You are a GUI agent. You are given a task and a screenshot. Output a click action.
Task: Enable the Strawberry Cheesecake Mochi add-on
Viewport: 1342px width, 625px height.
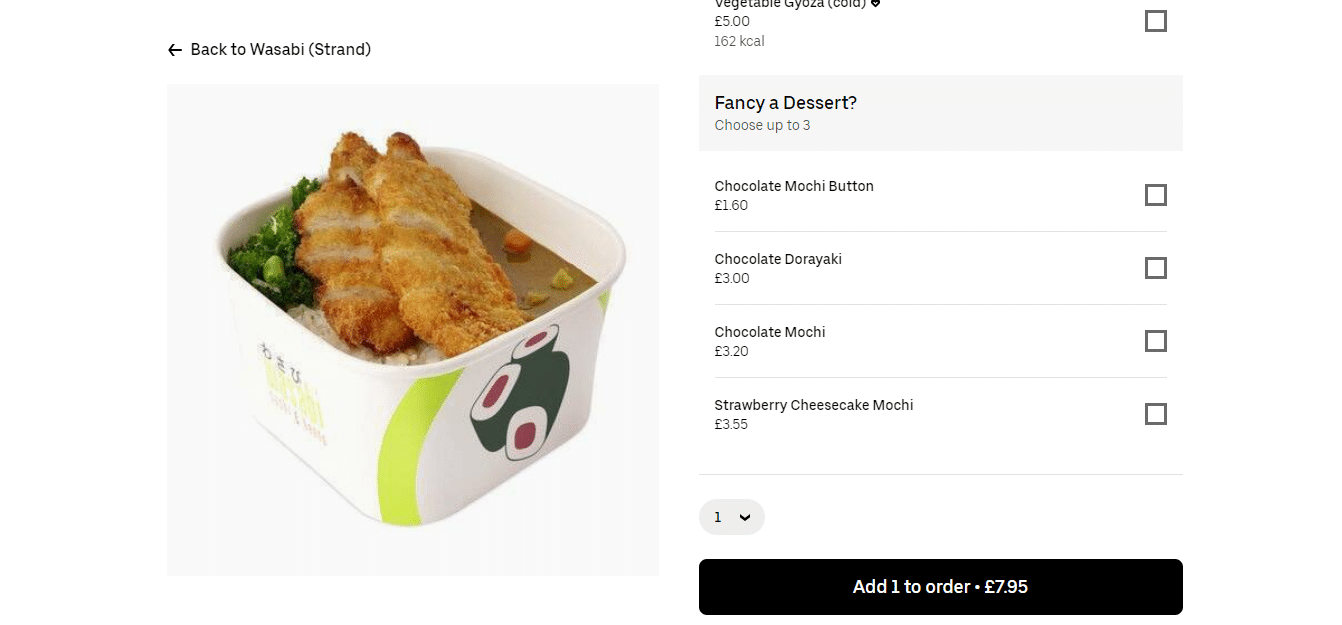1155,414
